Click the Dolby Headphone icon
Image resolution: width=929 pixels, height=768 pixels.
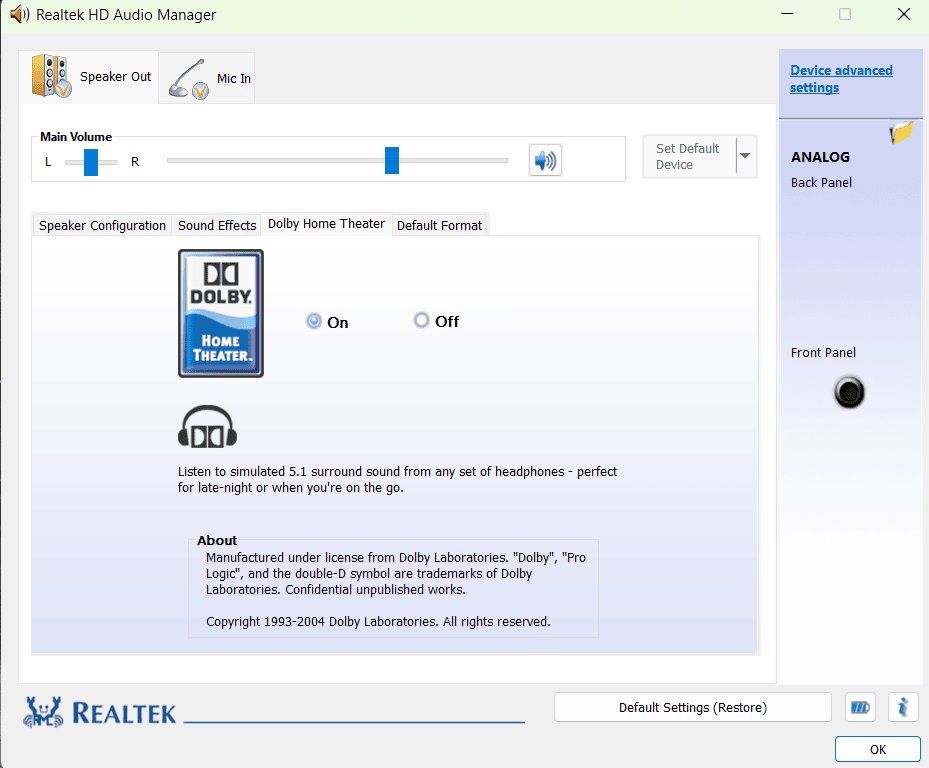(207, 427)
